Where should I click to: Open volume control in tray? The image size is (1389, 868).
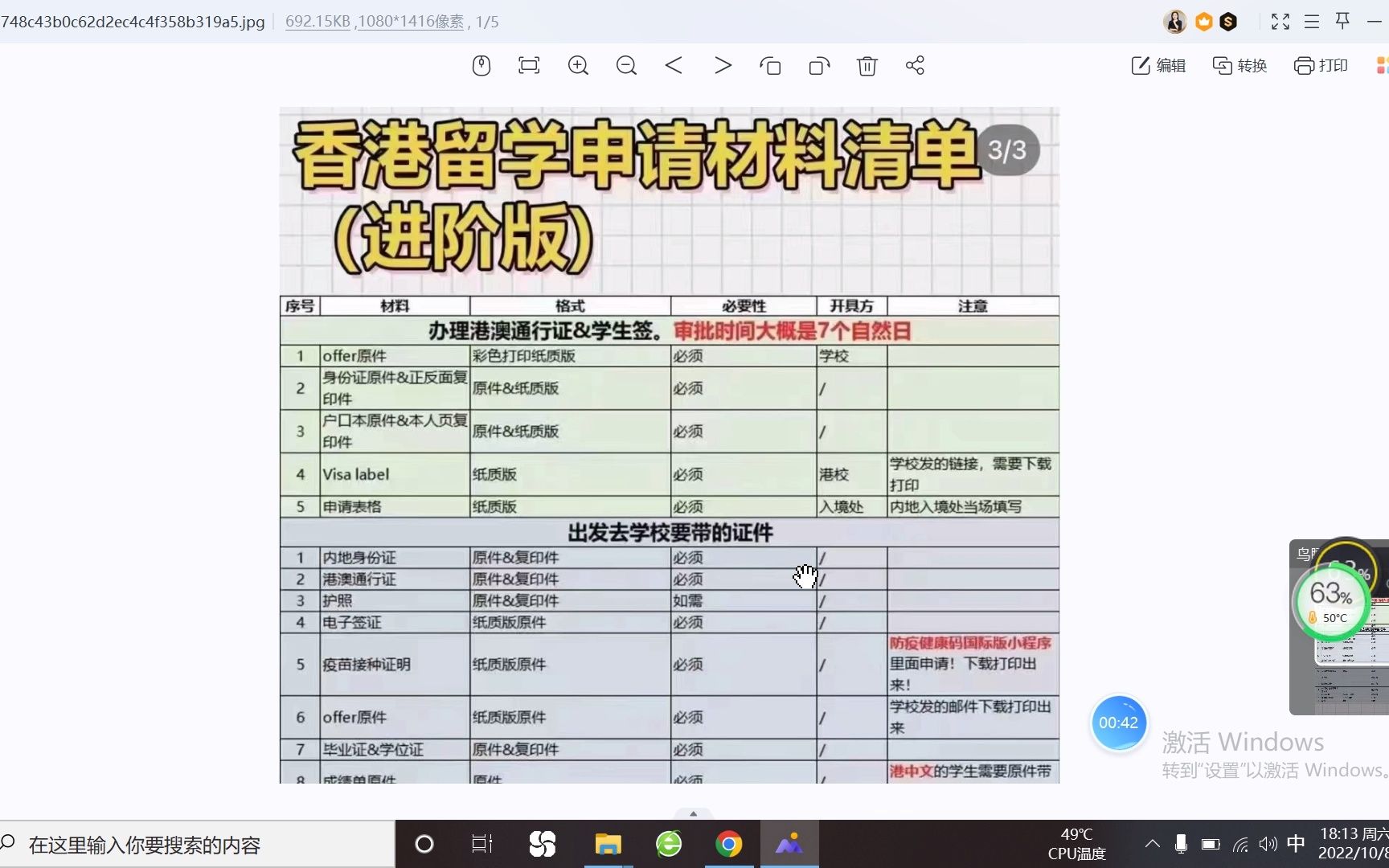pyautogui.click(x=1268, y=844)
